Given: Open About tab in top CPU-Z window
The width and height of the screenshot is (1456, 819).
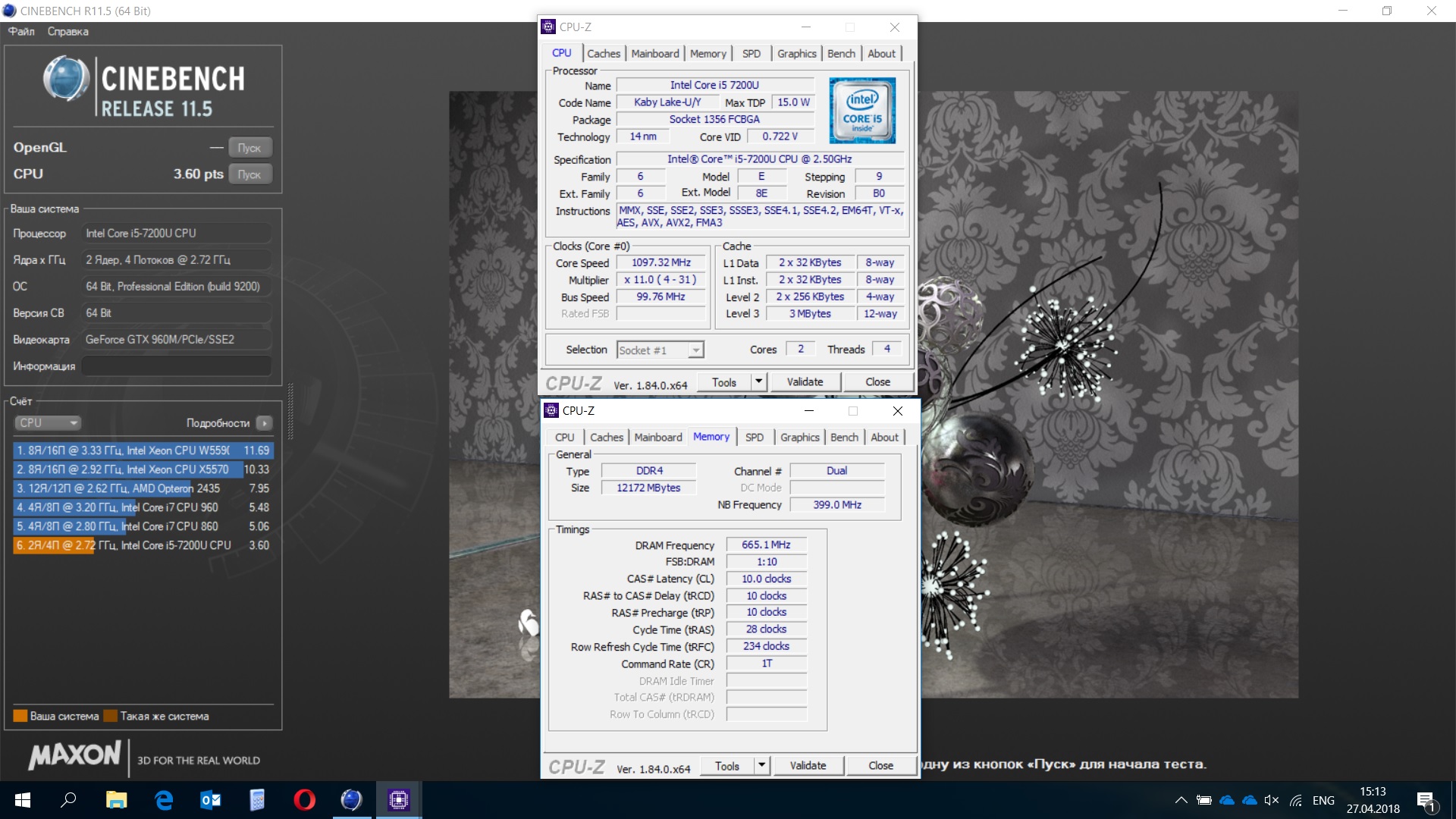Looking at the screenshot, I should tap(882, 53).
